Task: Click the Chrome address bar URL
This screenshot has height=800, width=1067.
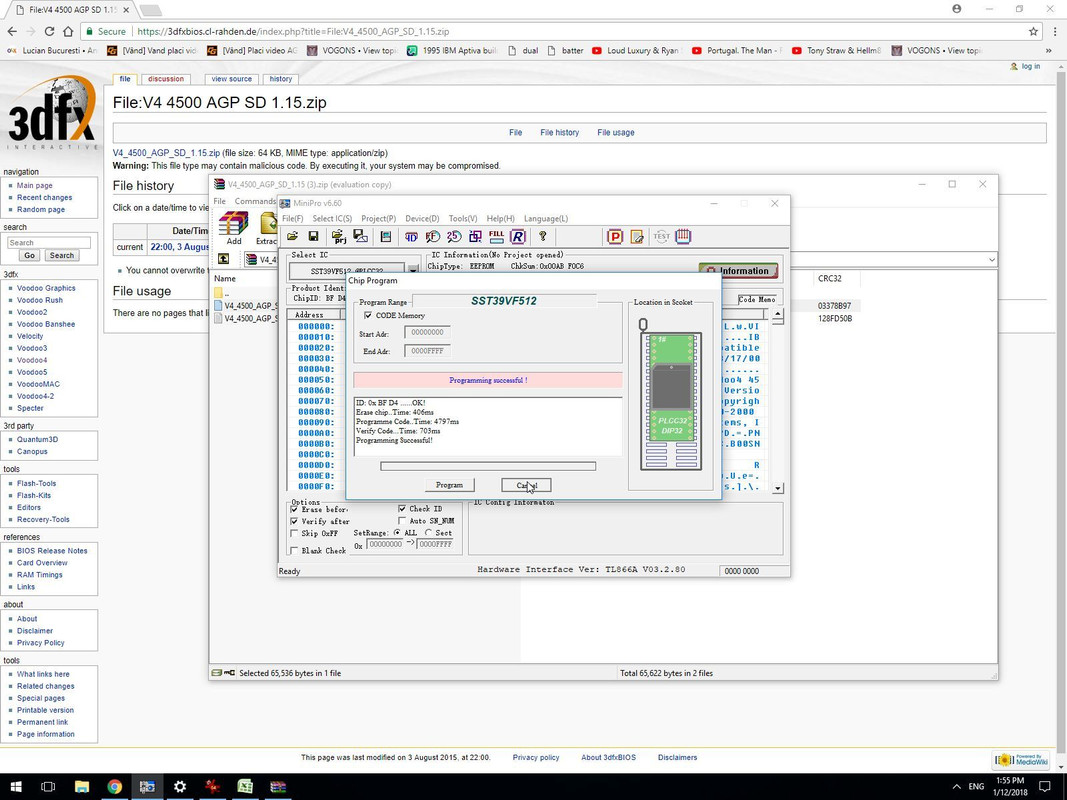Action: click(x=293, y=31)
